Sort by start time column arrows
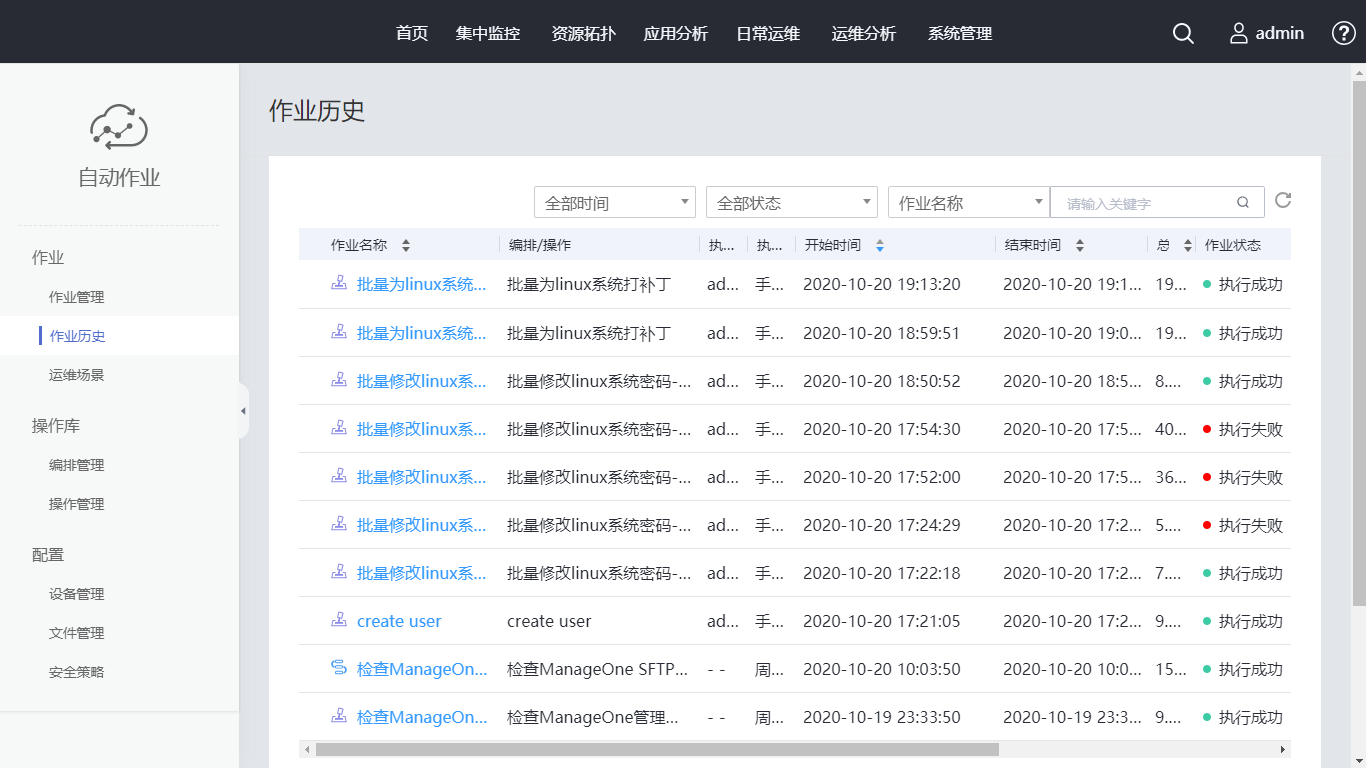This screenshot has width=1366, height=768. click(880, 245)
